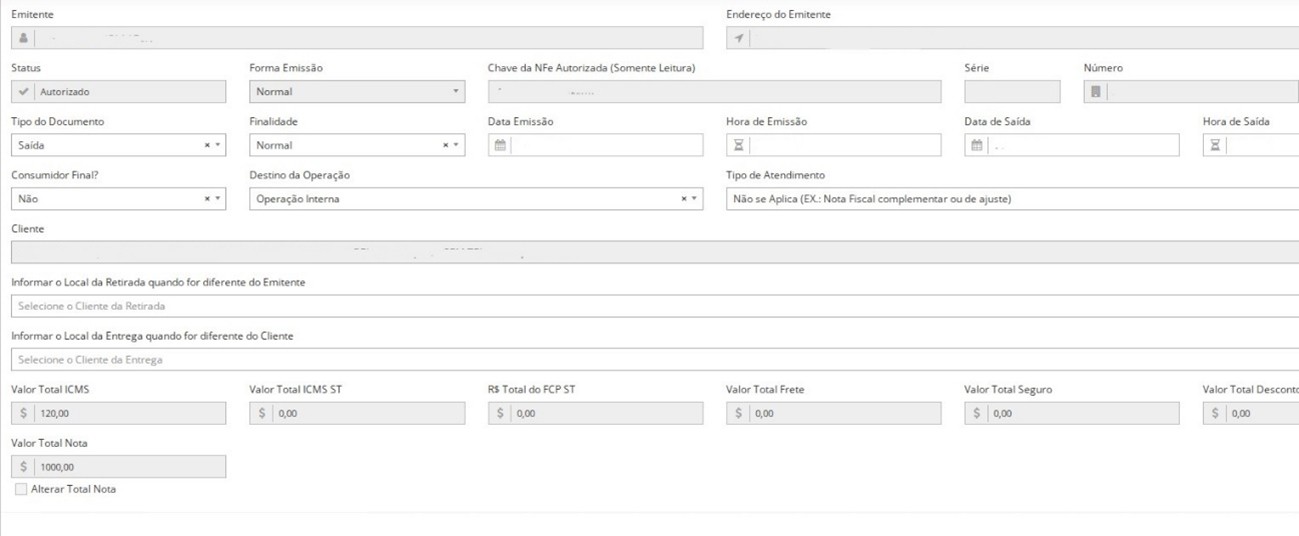This screenshot has height=536, width=1299.
Task: Open the Tipo de Atendimento dropdown
Action: pos(1012,199)
